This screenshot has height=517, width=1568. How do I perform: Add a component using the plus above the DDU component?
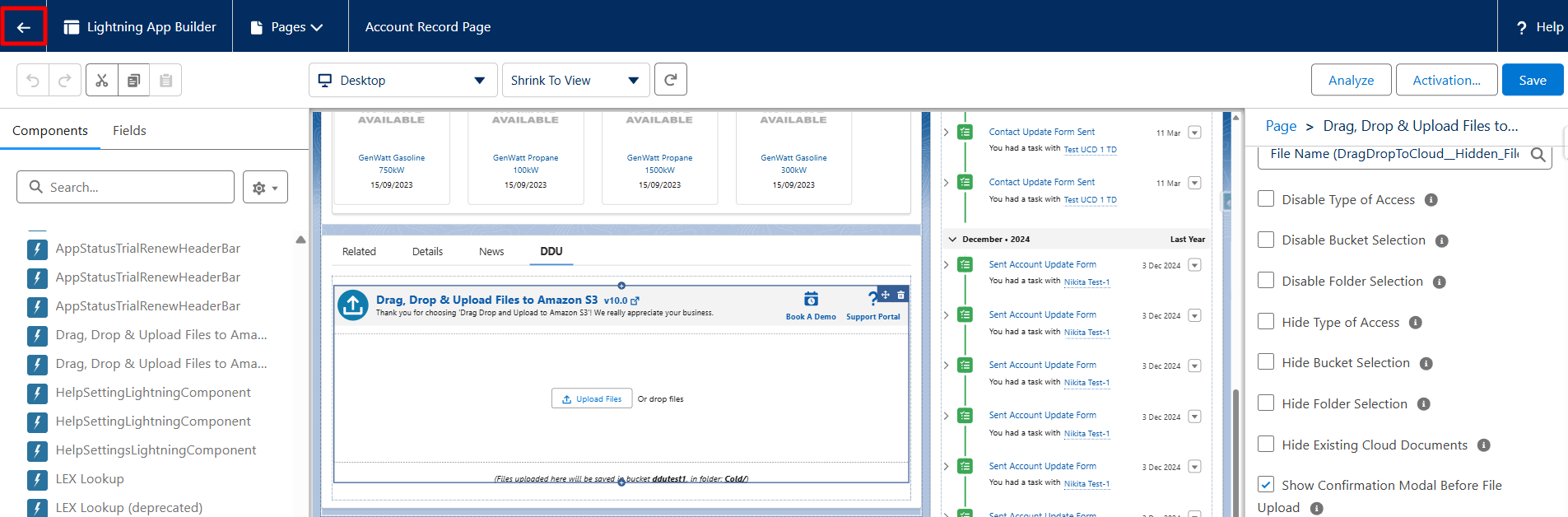coord(621,286)
